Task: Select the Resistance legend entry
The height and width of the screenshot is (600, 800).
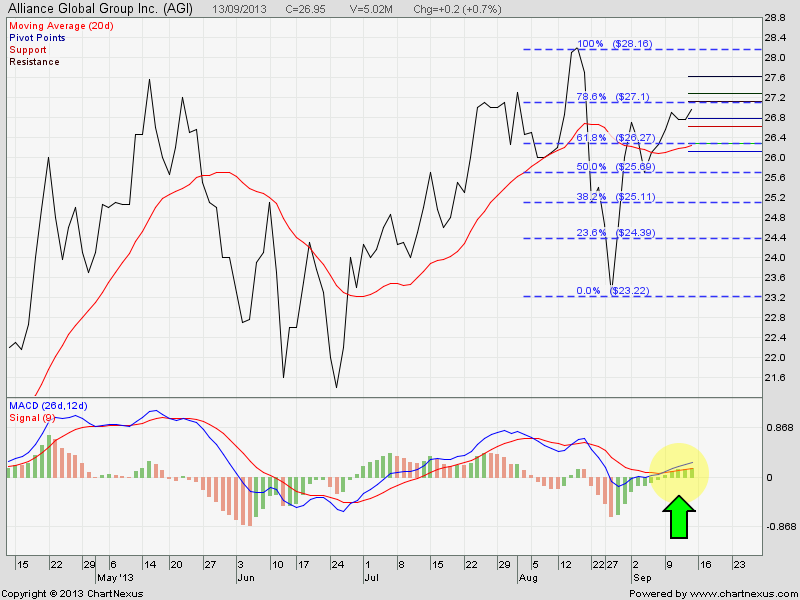Action: click(x=34, y=62)
